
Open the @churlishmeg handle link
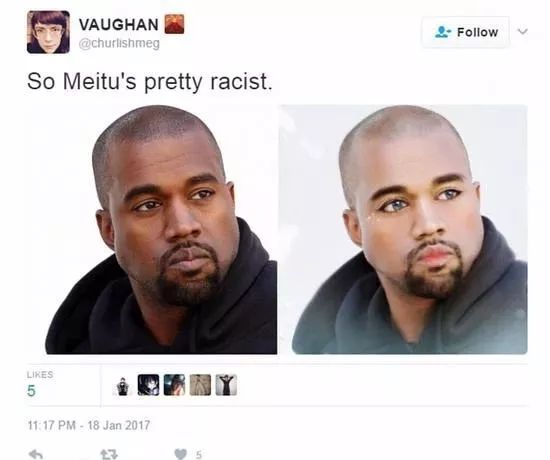pyautogui.click(x=119, y=44)
